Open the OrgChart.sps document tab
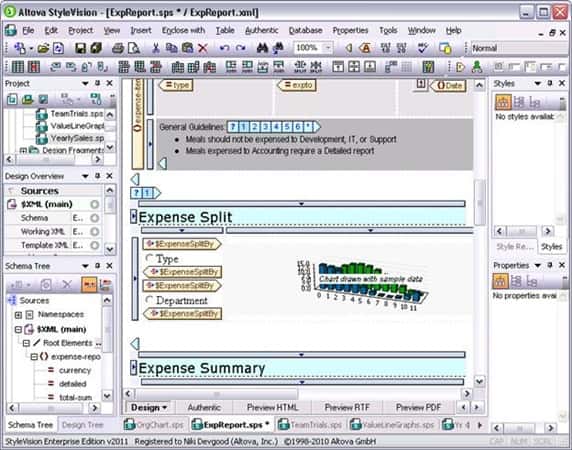 [153, 425]
